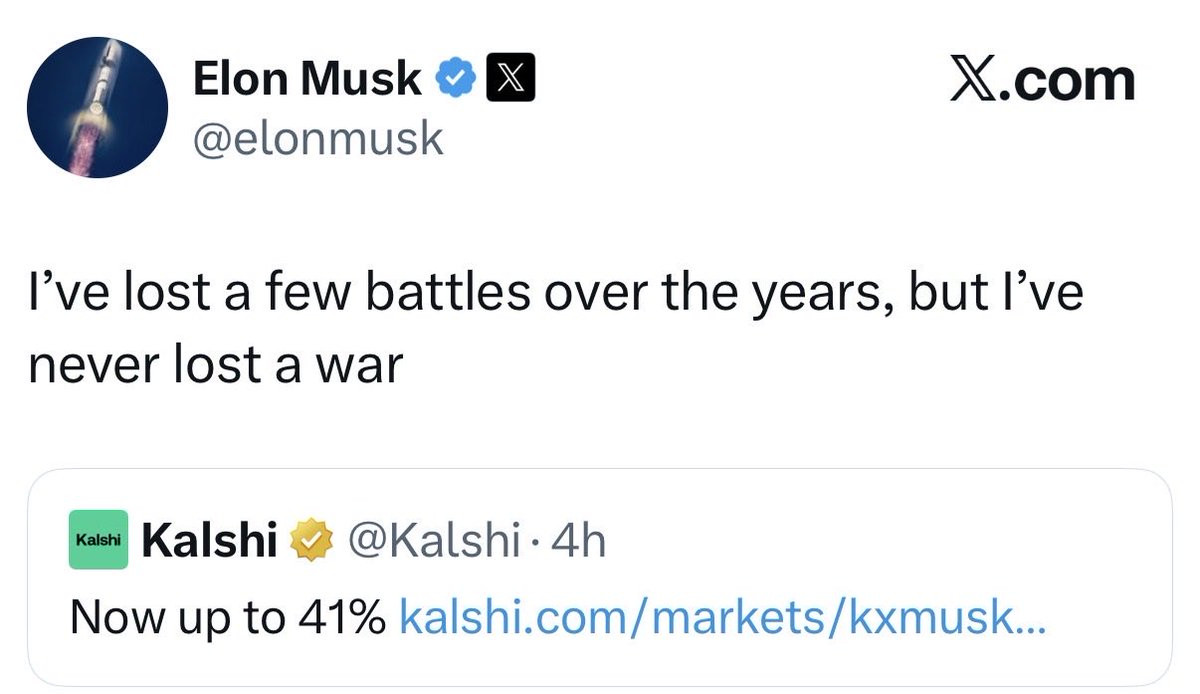Visit the @Kalshi handle
Viewport: 1200px width, 694px height.
click(x=433, y=541)
